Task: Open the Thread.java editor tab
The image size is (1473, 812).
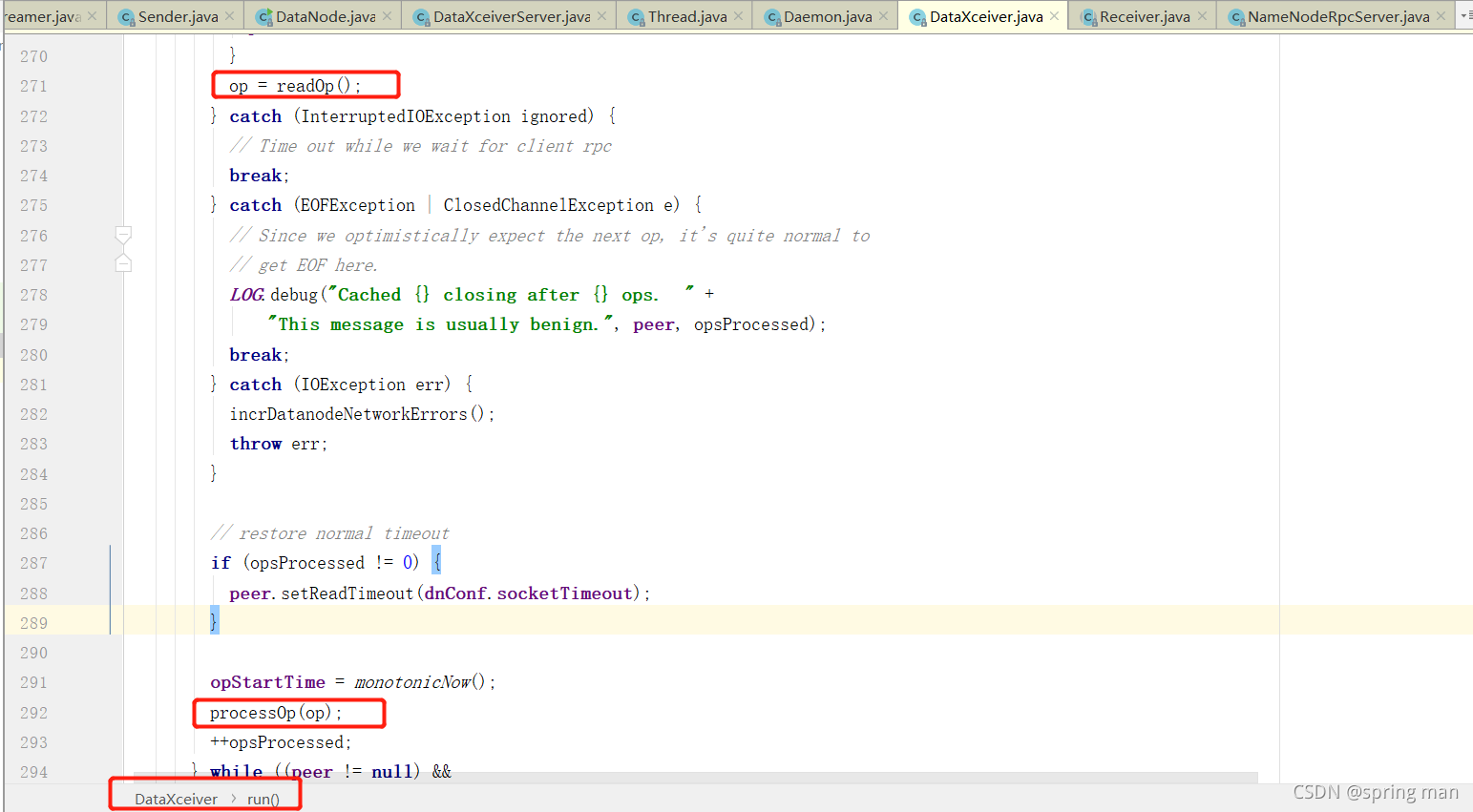Action: (687, 16)
